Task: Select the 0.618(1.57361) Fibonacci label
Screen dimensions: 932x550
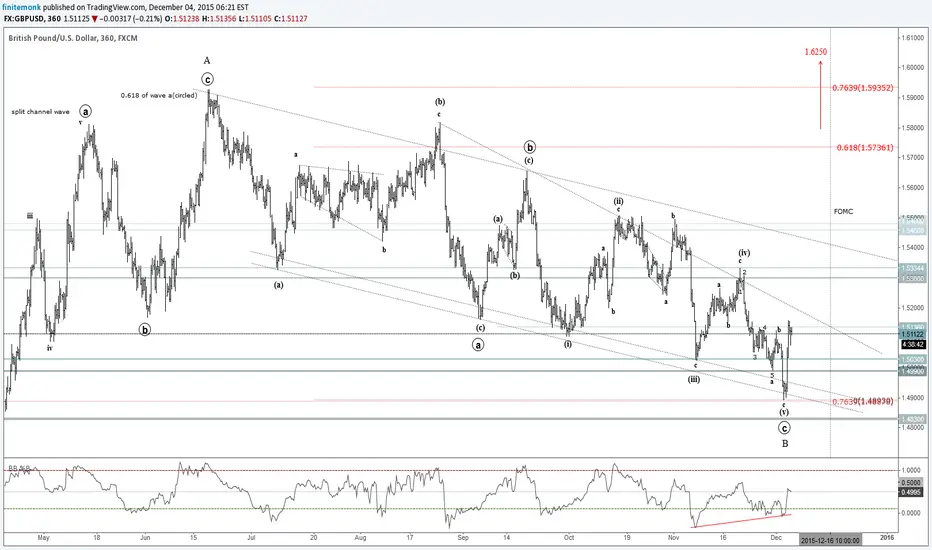Action: point(864,147)
